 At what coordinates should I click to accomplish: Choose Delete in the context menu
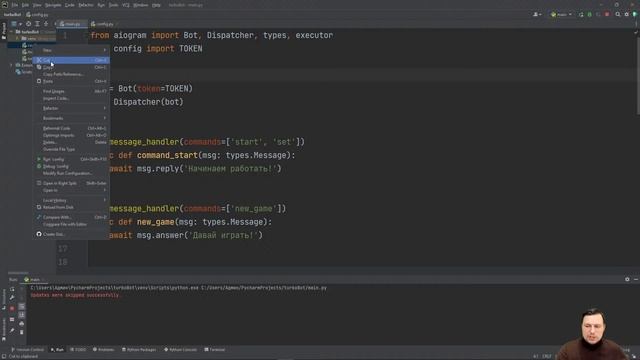pos(71,142)
